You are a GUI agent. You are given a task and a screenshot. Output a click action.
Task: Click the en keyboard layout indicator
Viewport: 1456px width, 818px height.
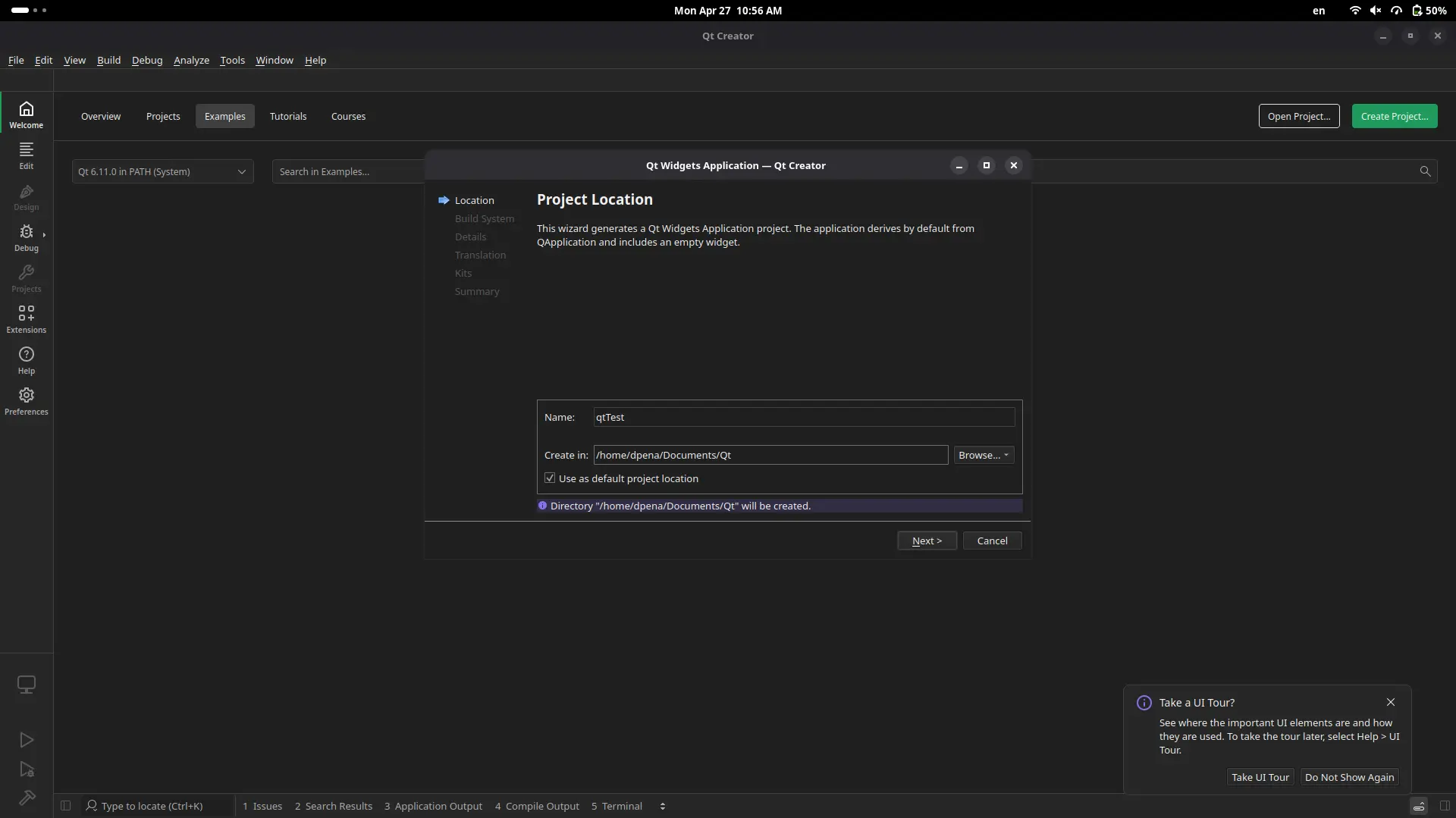1319,11
